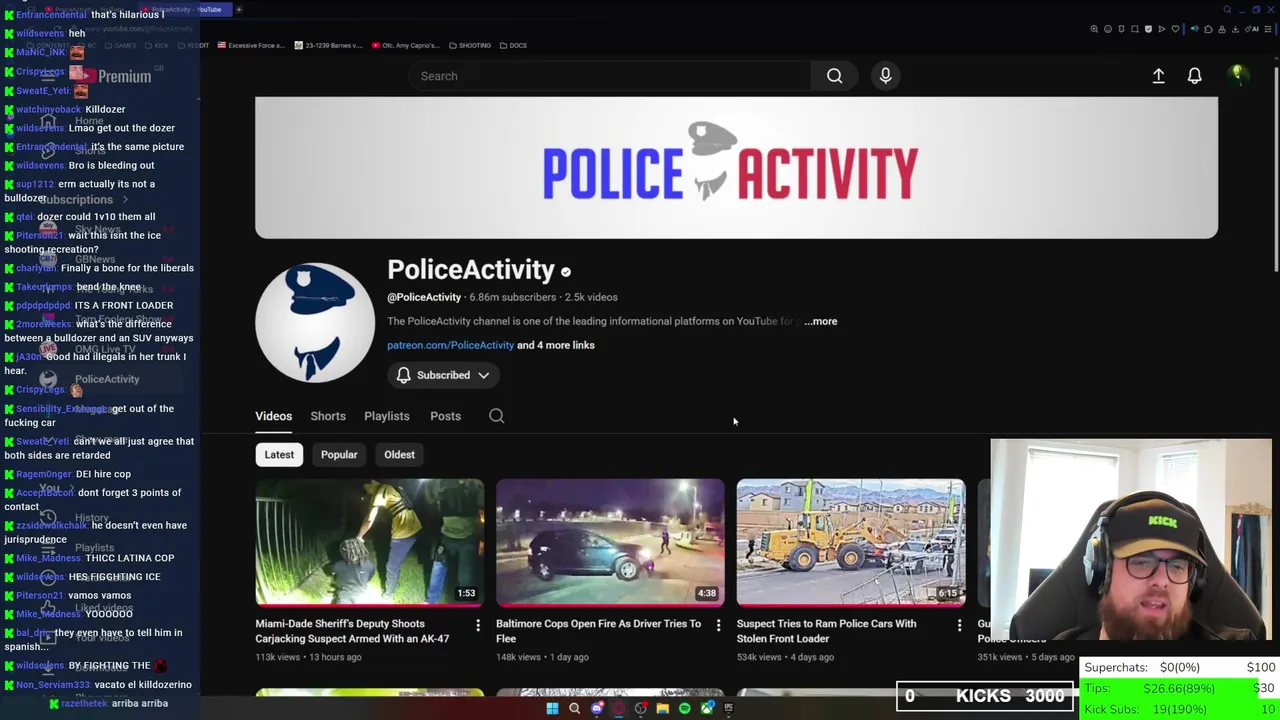Open the account avatar menu
This screenshot has width=1280, height=720.
(1237, 75)
